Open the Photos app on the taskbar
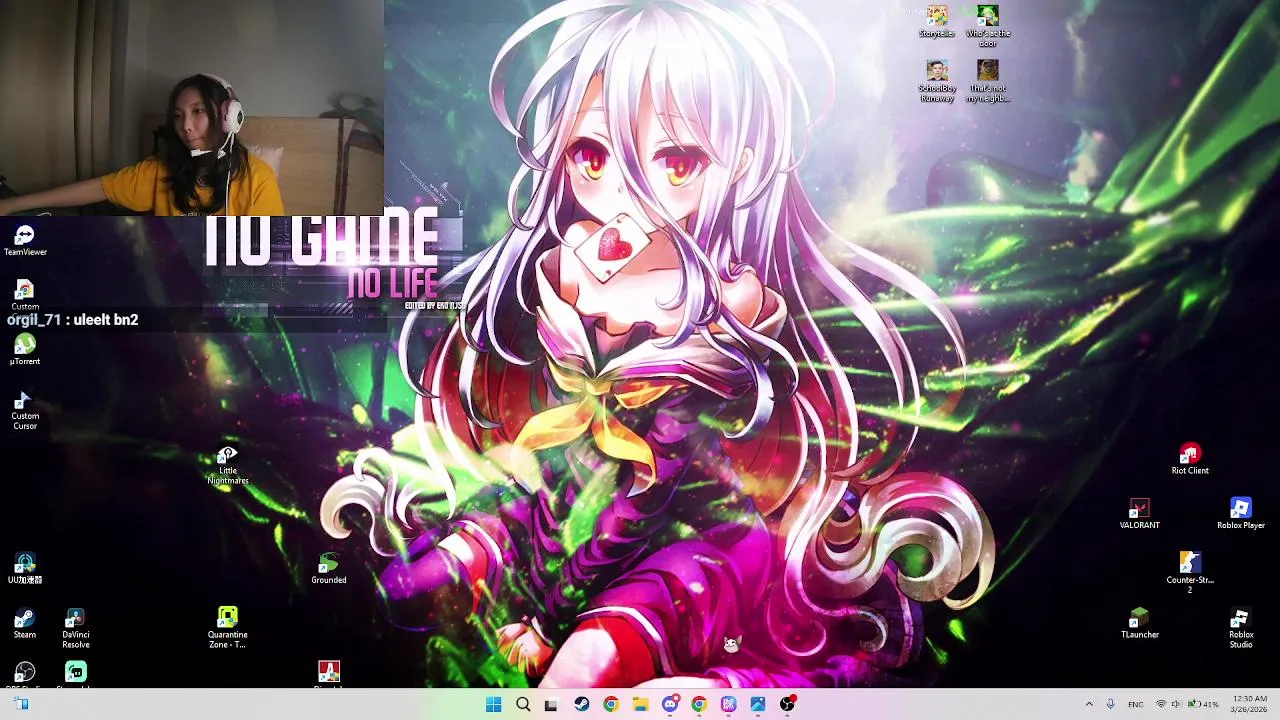This screenshot has width=1280, height=720. click(758, 705)
